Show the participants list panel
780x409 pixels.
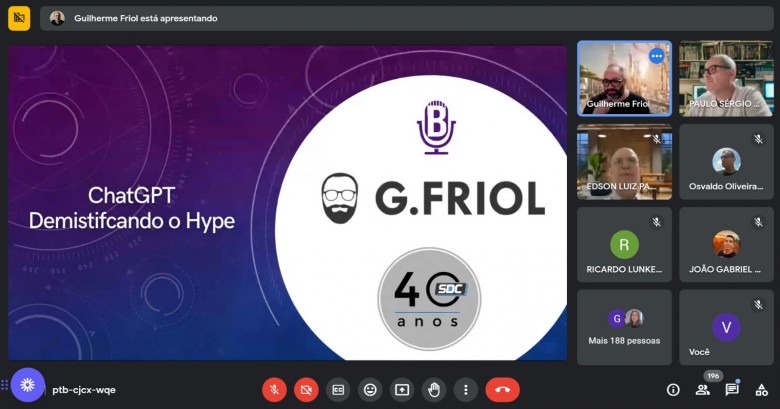click(x=703, y=390)
